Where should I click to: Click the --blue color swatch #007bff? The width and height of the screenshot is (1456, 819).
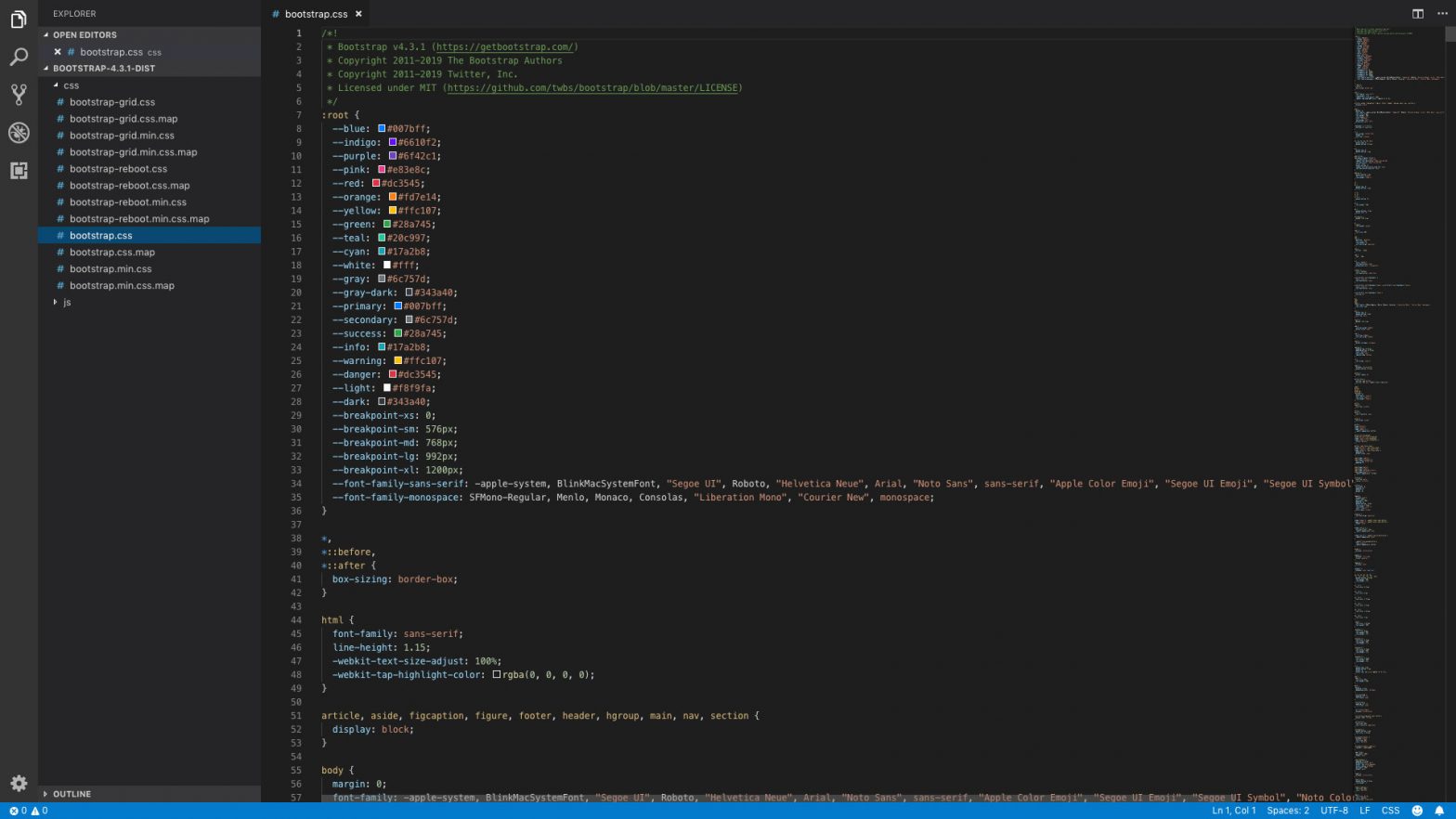pos(382,129)
